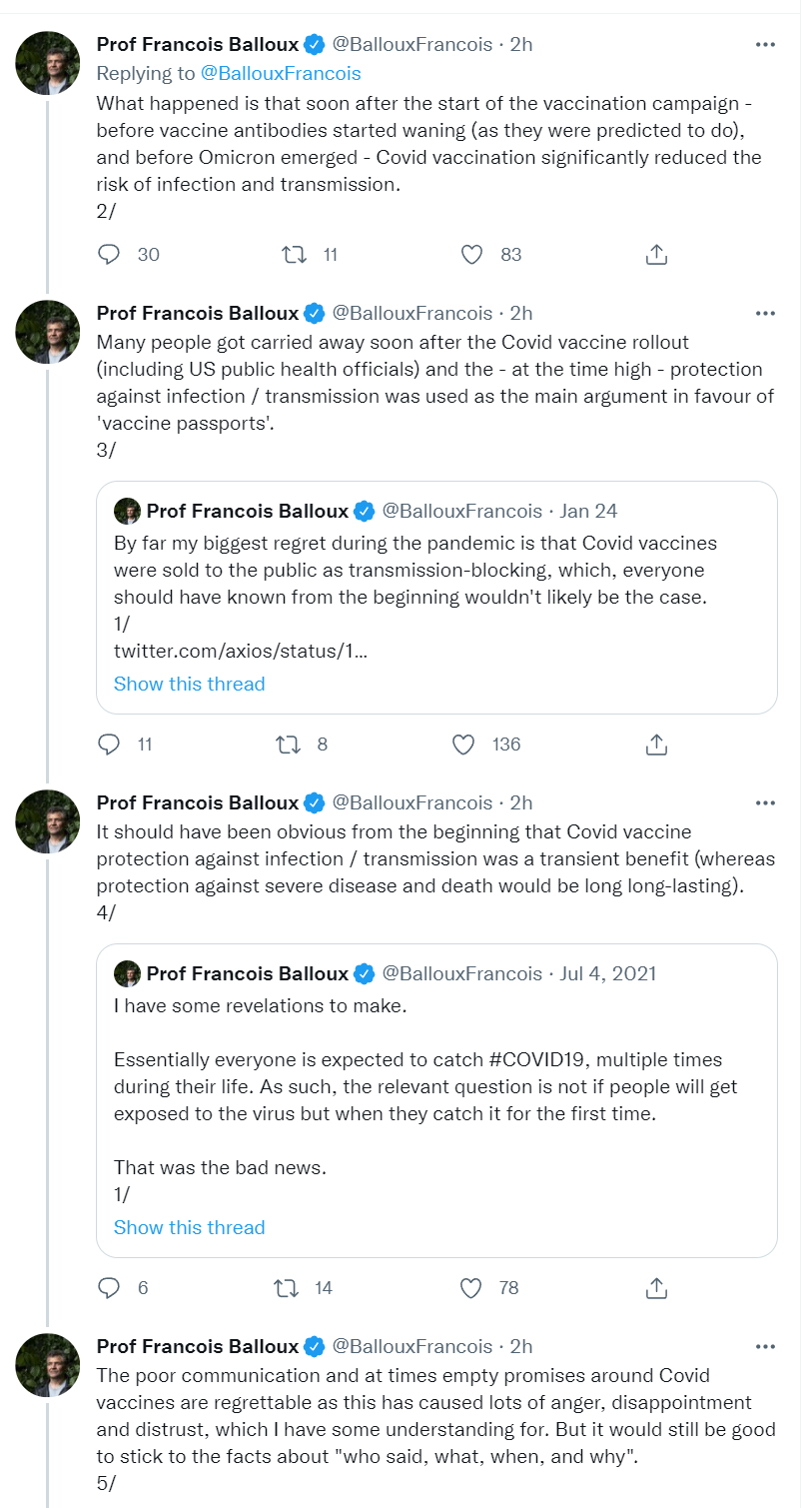Show this thread in Jan 24 quote
Viewport: 812px width, 1508px height.
point(189,684)
